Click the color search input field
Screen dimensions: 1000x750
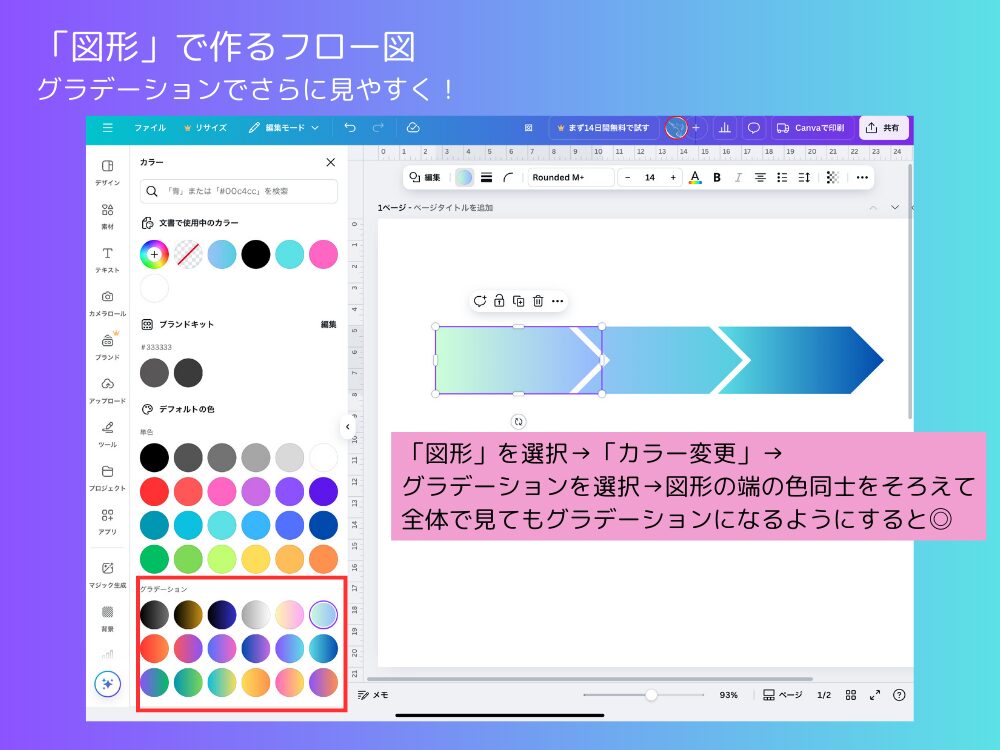(240, 189)
